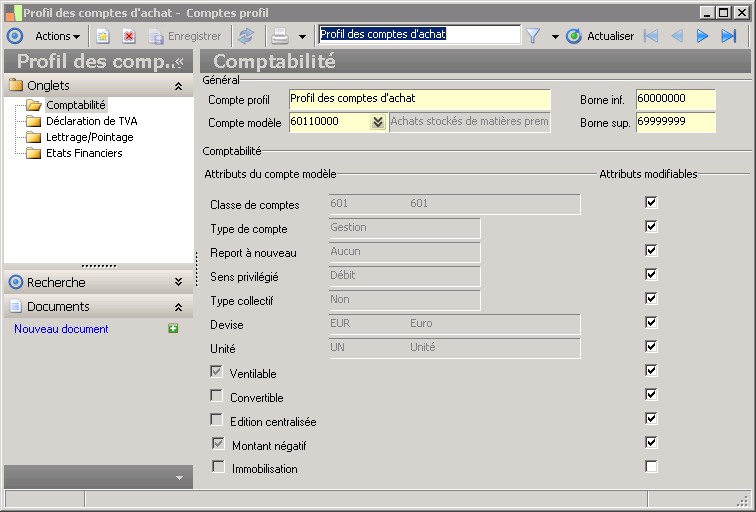Go to the next record

click(703, 36)
